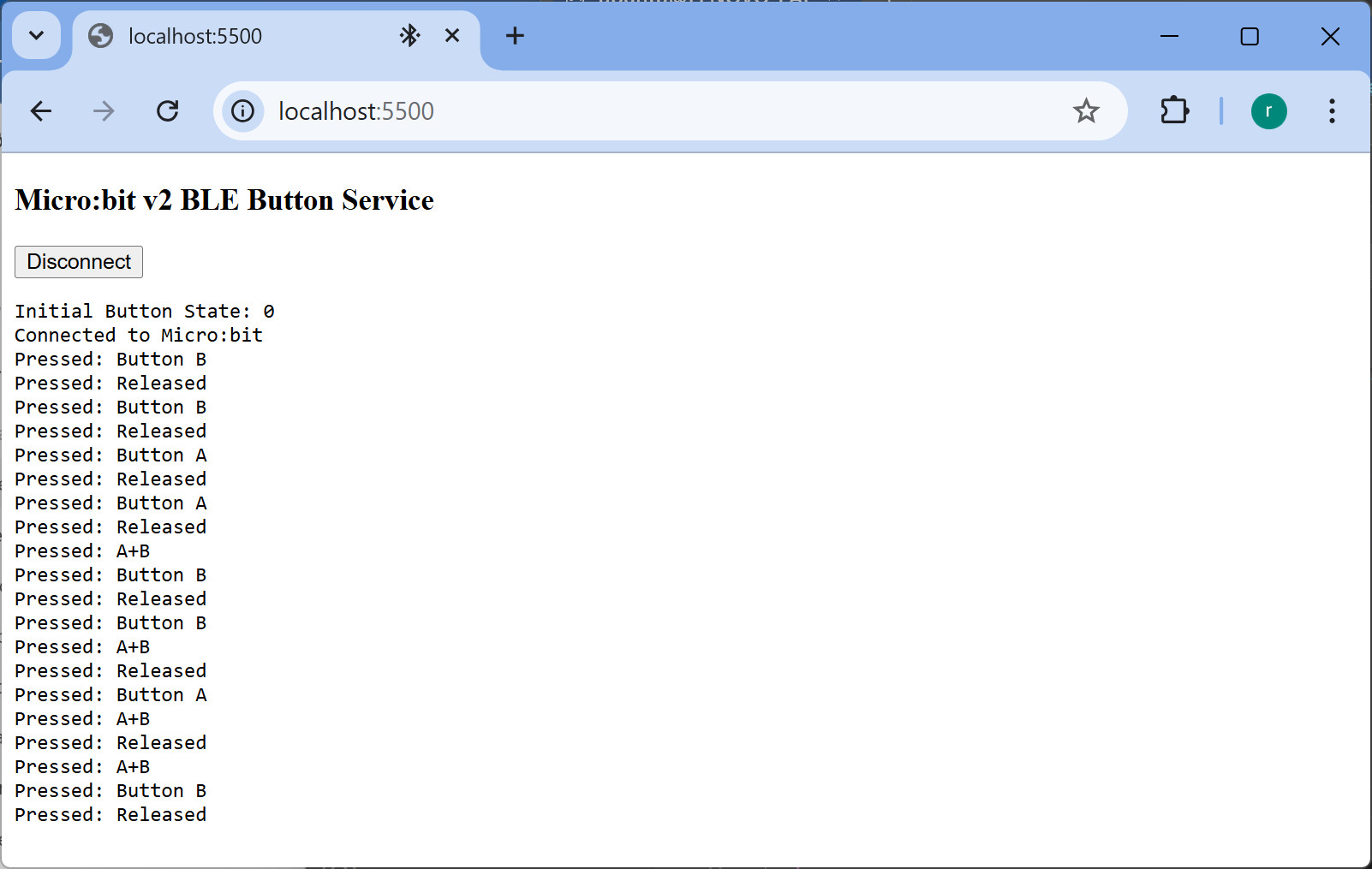1372x869 pixels.
Task: Open a new tab with plus button
Action: 515,36
